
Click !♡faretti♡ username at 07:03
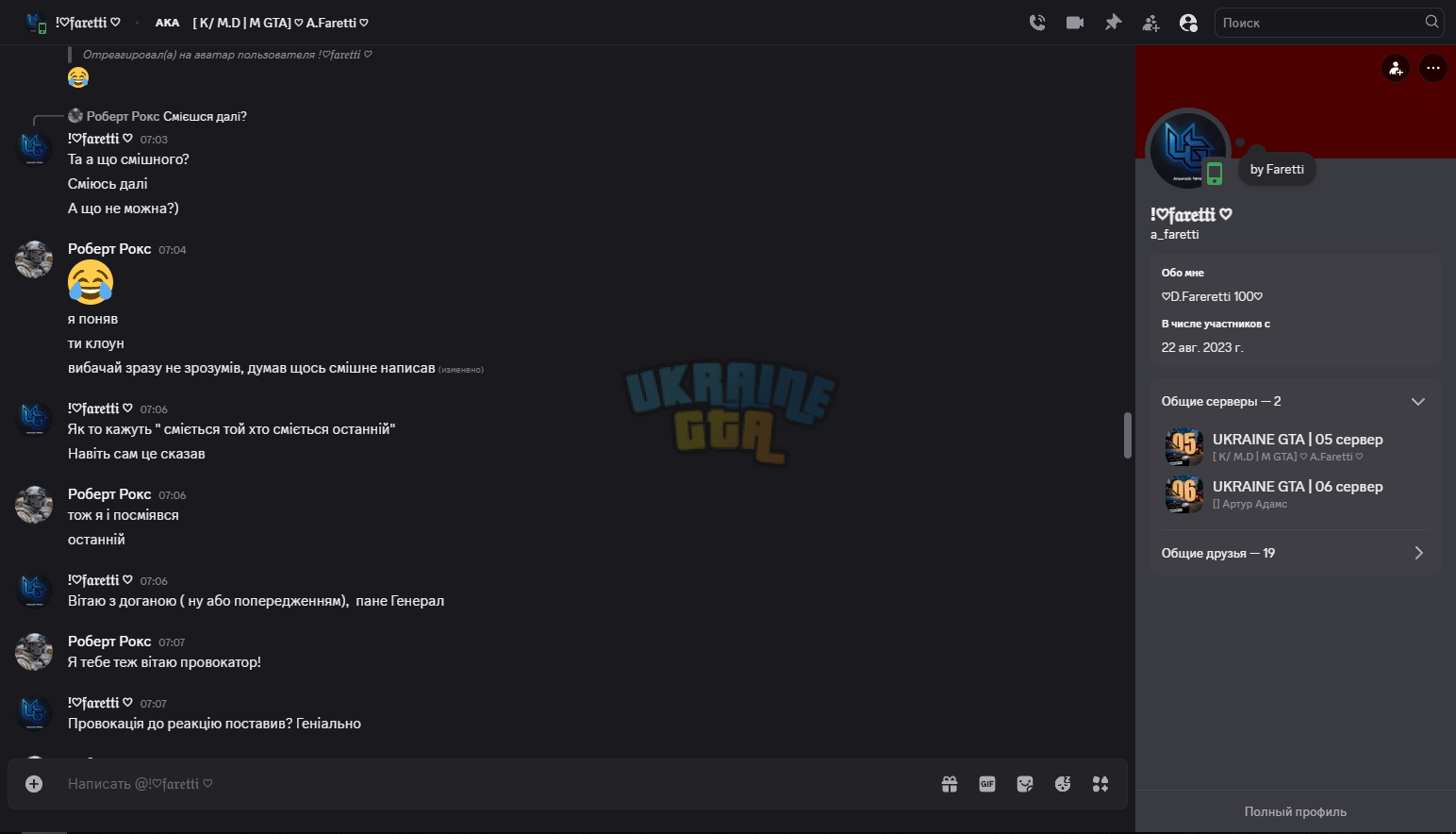[x=100, y=139]
